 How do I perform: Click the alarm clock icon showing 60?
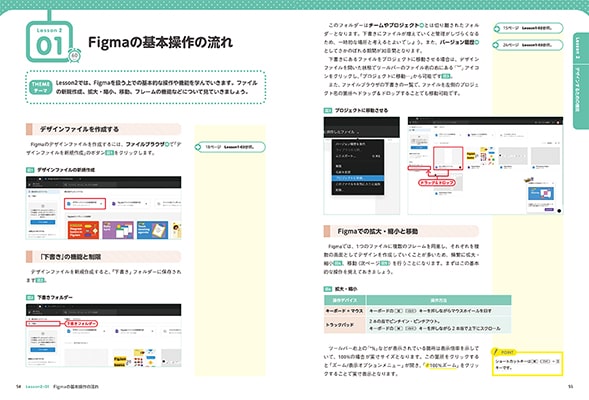74,56
